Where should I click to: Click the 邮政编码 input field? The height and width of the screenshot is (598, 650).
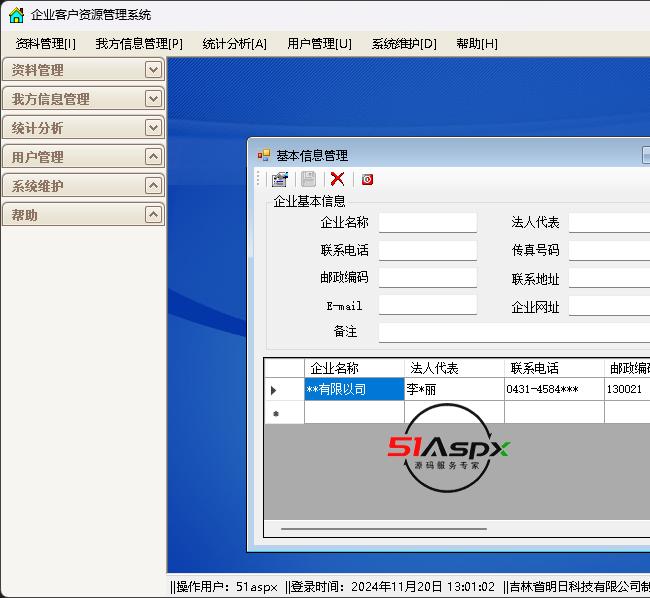click(x=428, y=278)
